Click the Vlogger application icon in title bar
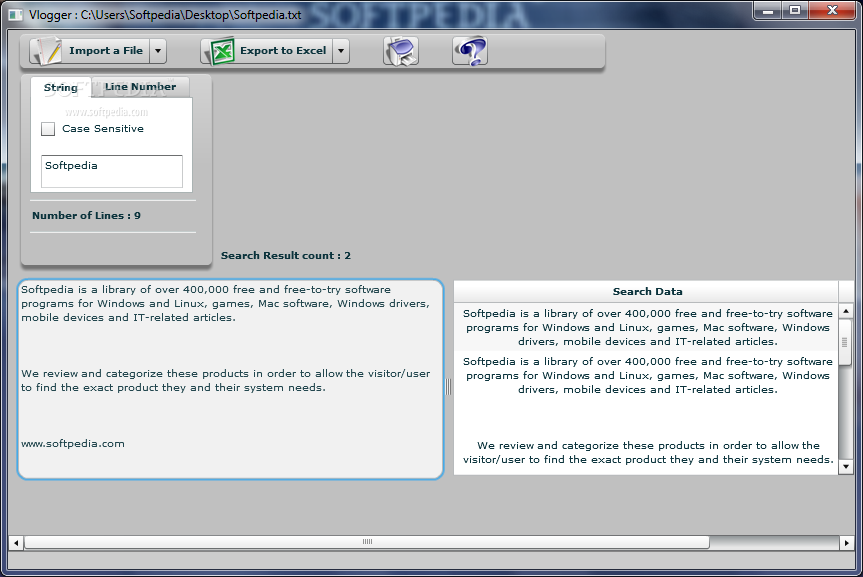Viewport: 863px width, 577px height. [x=15, y=15]
